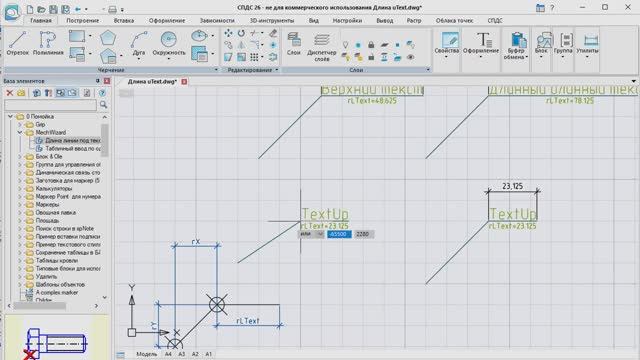Open the Вставка ribbon tab

pos(124,20)
